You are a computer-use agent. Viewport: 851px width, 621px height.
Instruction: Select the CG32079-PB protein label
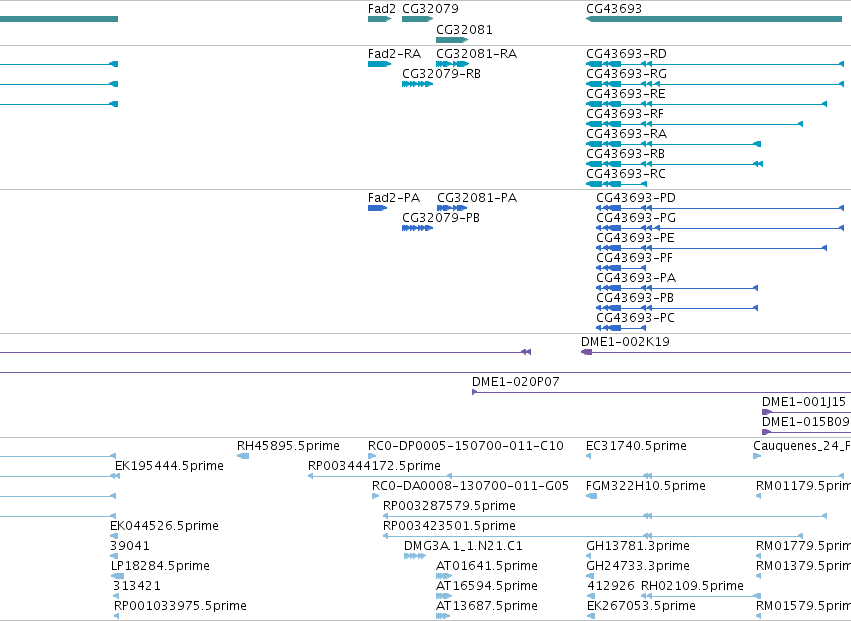[x=441, y=218]
